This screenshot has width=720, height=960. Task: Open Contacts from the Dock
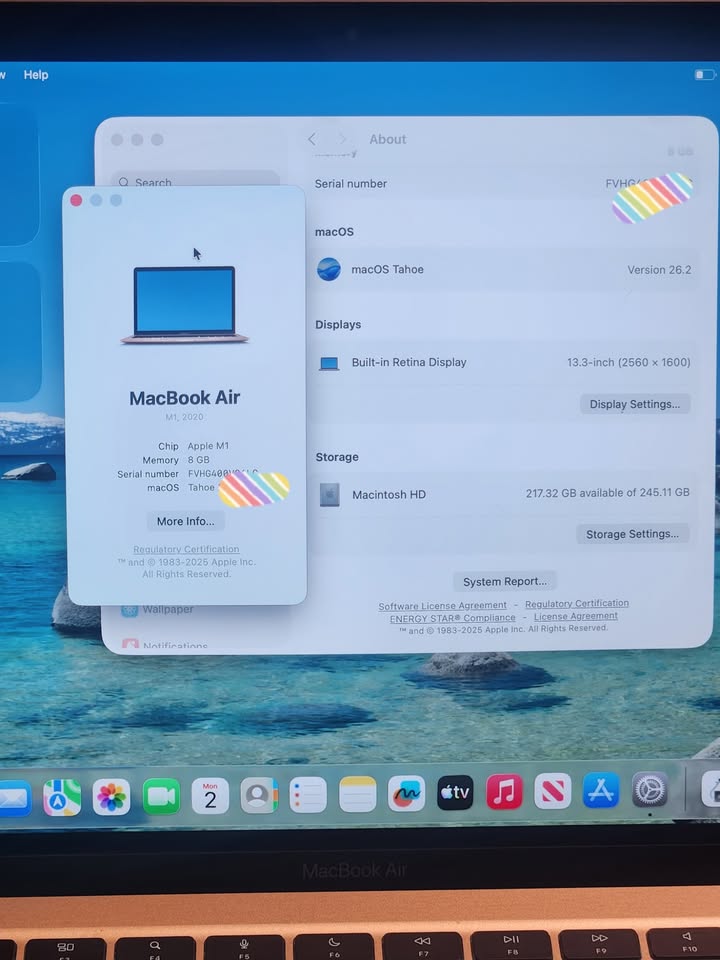[x=259, y=795]
